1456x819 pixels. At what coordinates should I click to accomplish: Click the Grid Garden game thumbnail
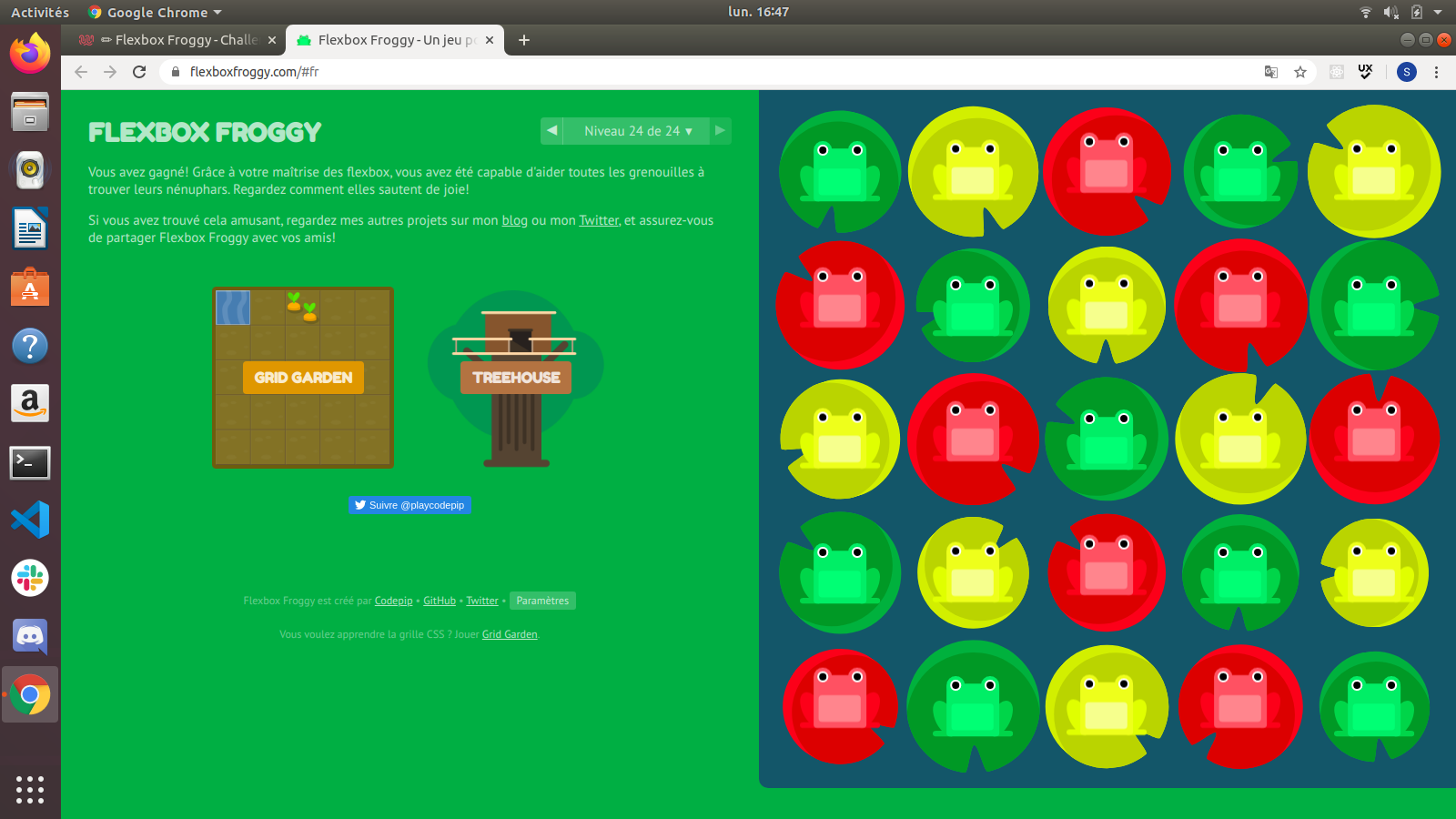point(303,378)
